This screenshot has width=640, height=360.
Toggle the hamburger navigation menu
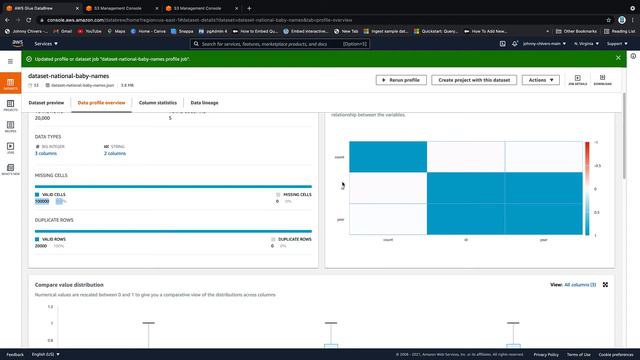11,61
